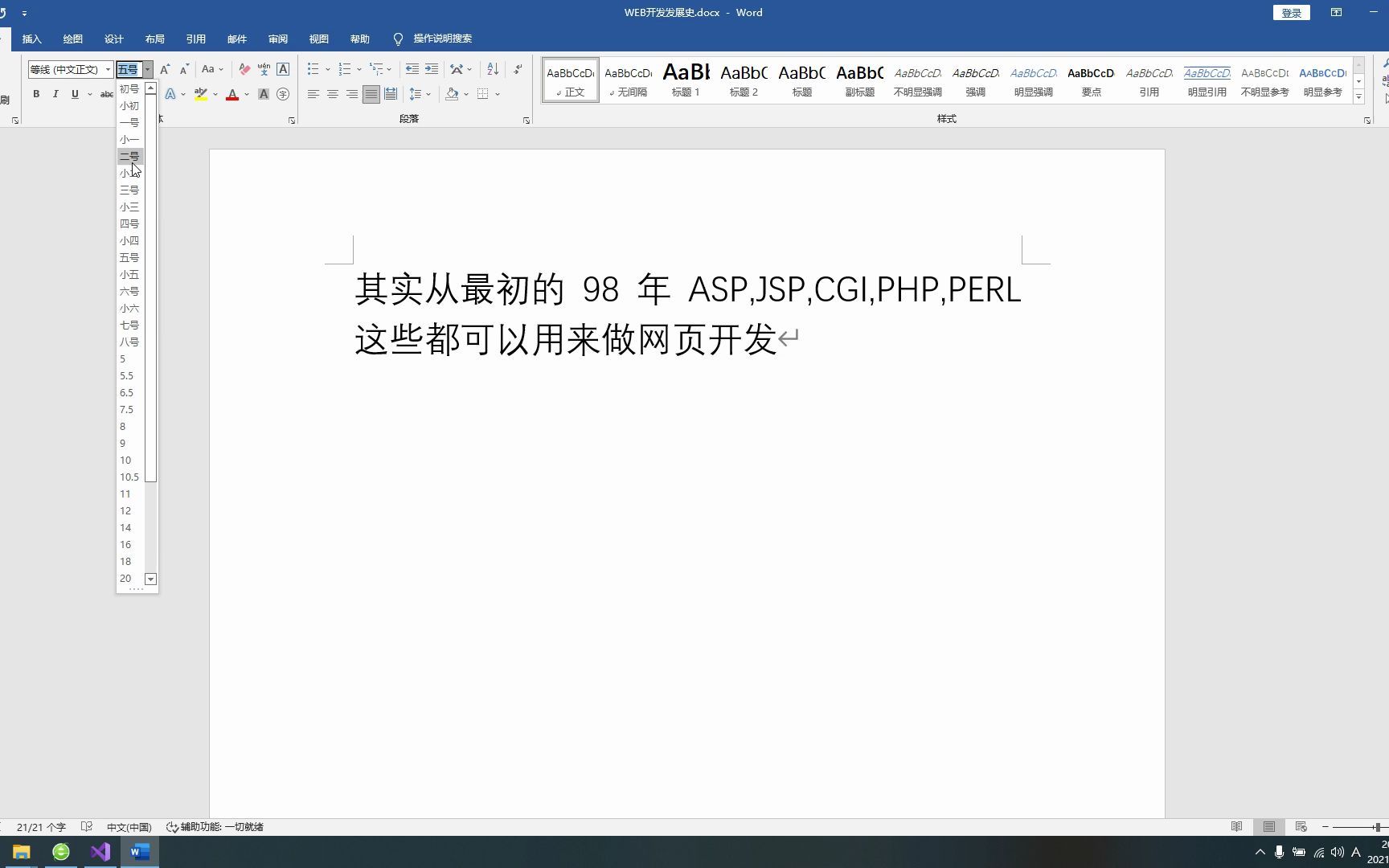The image size is (1389, 868).
Task: Decrease the paragraph indent
Action: [x=412, y=69]
